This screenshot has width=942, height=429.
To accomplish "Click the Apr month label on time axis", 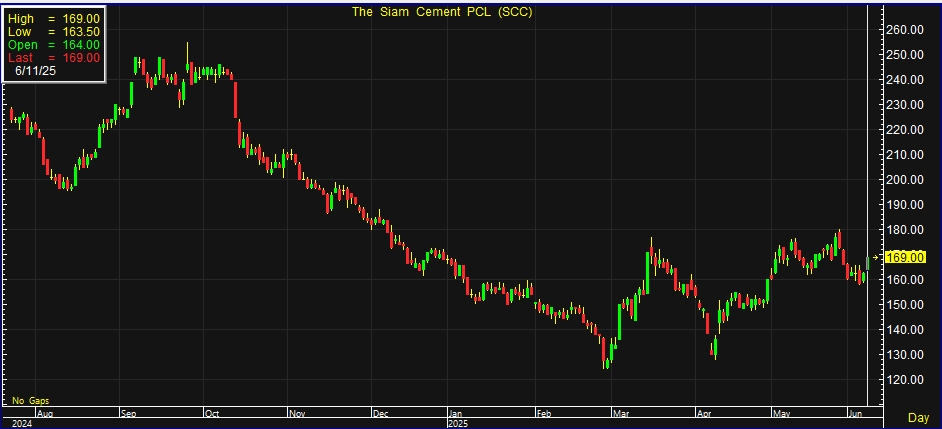I will (x=703, y=413).
